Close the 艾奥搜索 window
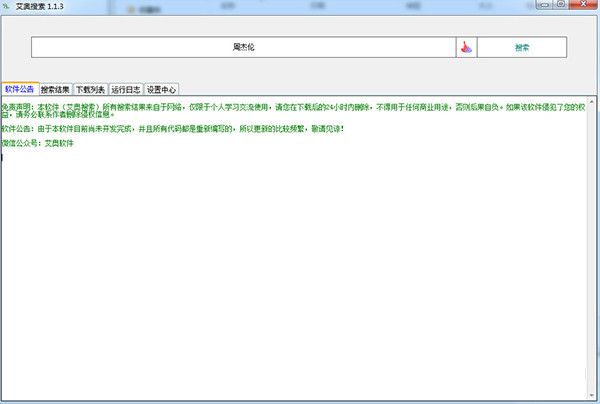This screenshot has width=600, height=404. point(583,5)
